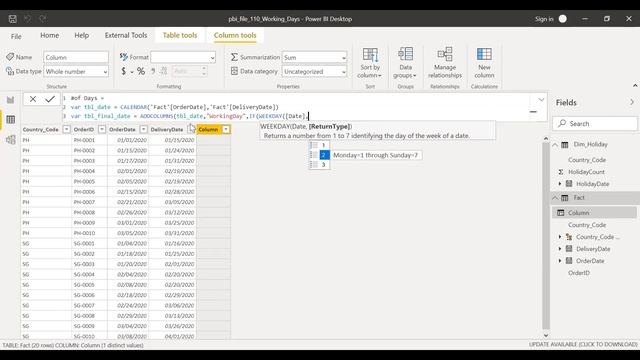Open the Sort by column tool
The image size is (640, 360).
point(370,63)
